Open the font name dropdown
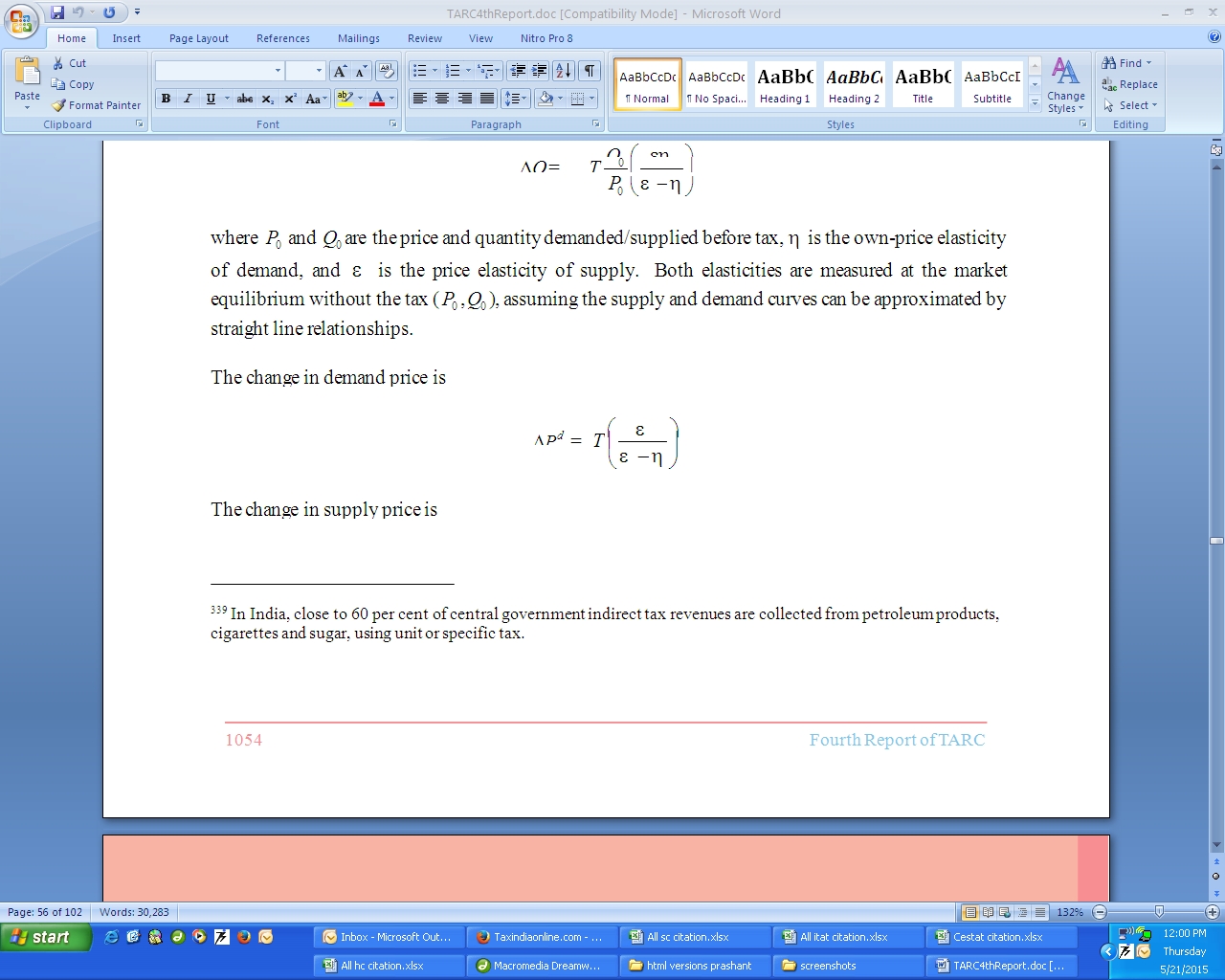 [x=278, y=71]
